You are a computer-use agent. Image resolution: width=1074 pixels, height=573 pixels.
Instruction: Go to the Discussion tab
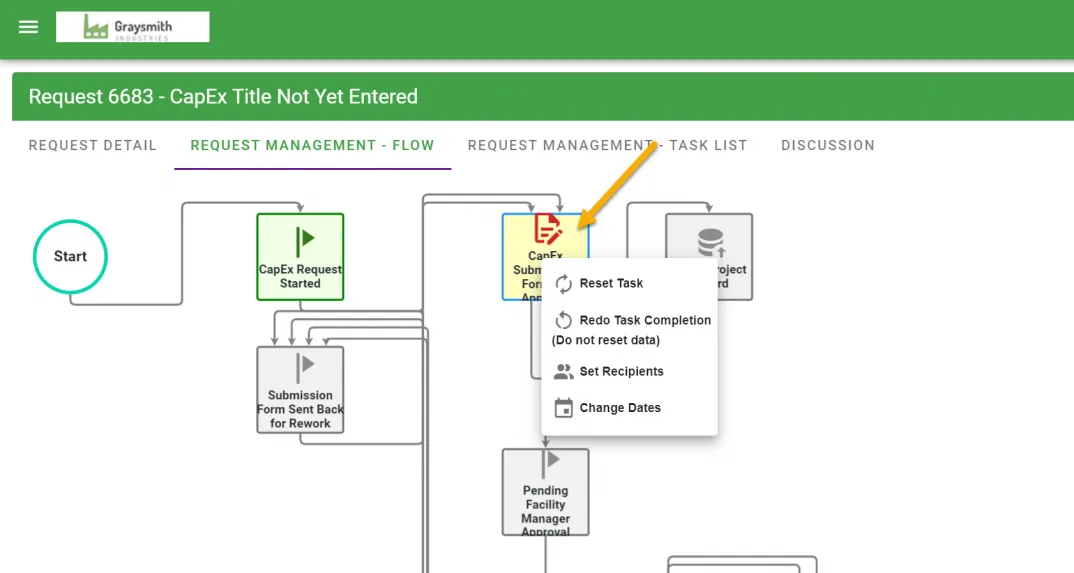(x=827, y=146)
